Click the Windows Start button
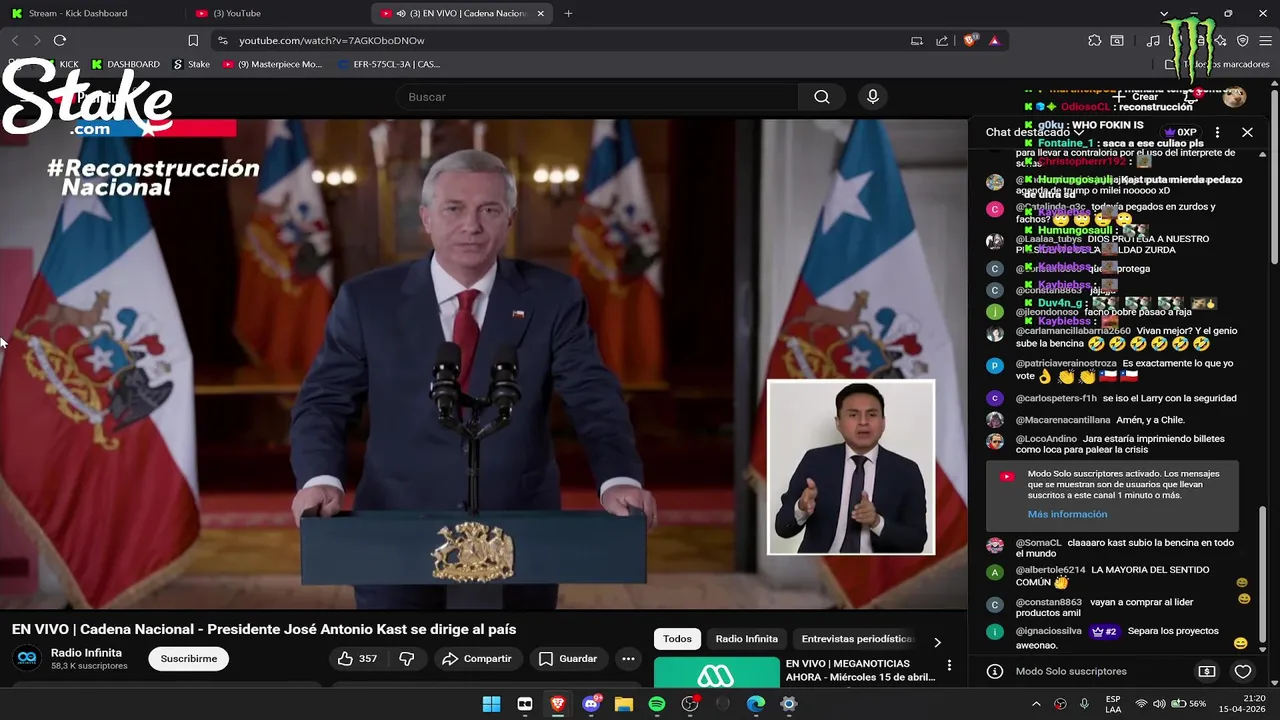Screen dimensions: 1280x720 (x=492, y=704)
